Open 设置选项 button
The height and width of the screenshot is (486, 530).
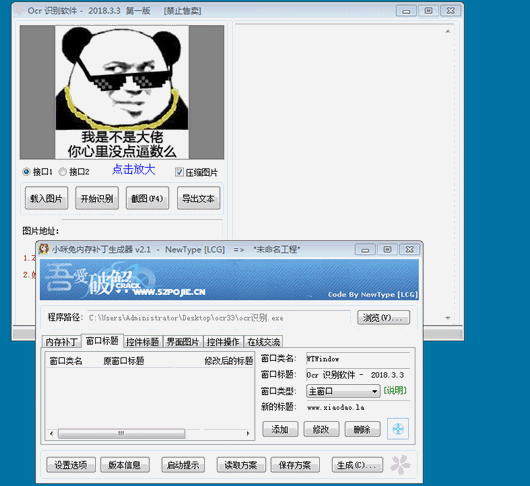point(71,465)
